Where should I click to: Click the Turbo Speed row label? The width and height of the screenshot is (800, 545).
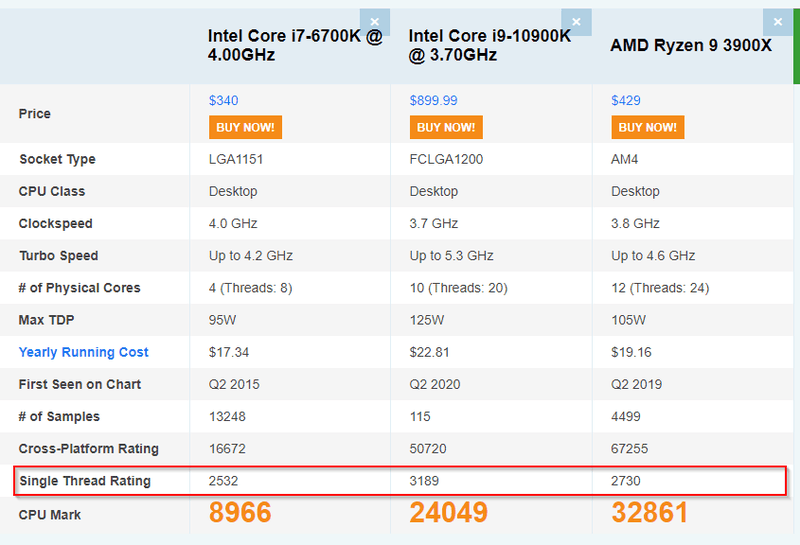[x=58, y=256]
